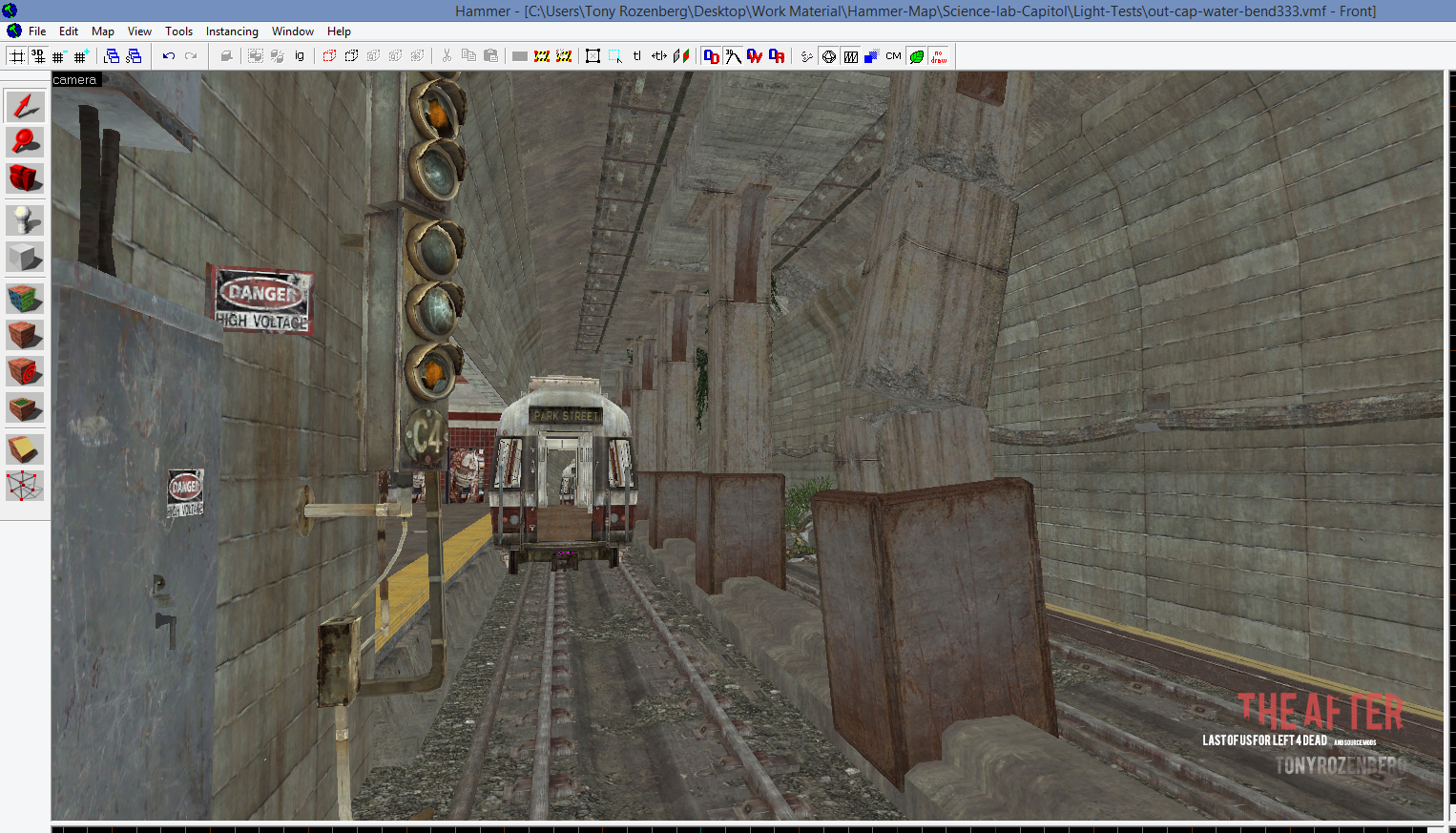Toggle the 3D grid display
1456x833 pixels.
pos(38,56)
